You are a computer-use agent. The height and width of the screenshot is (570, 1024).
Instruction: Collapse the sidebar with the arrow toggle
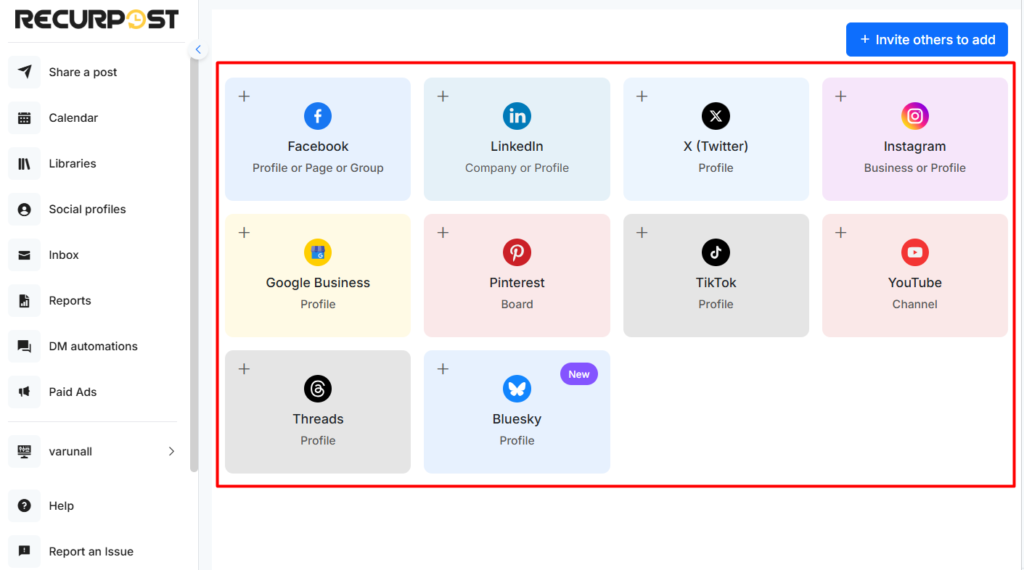pos(198,50)
